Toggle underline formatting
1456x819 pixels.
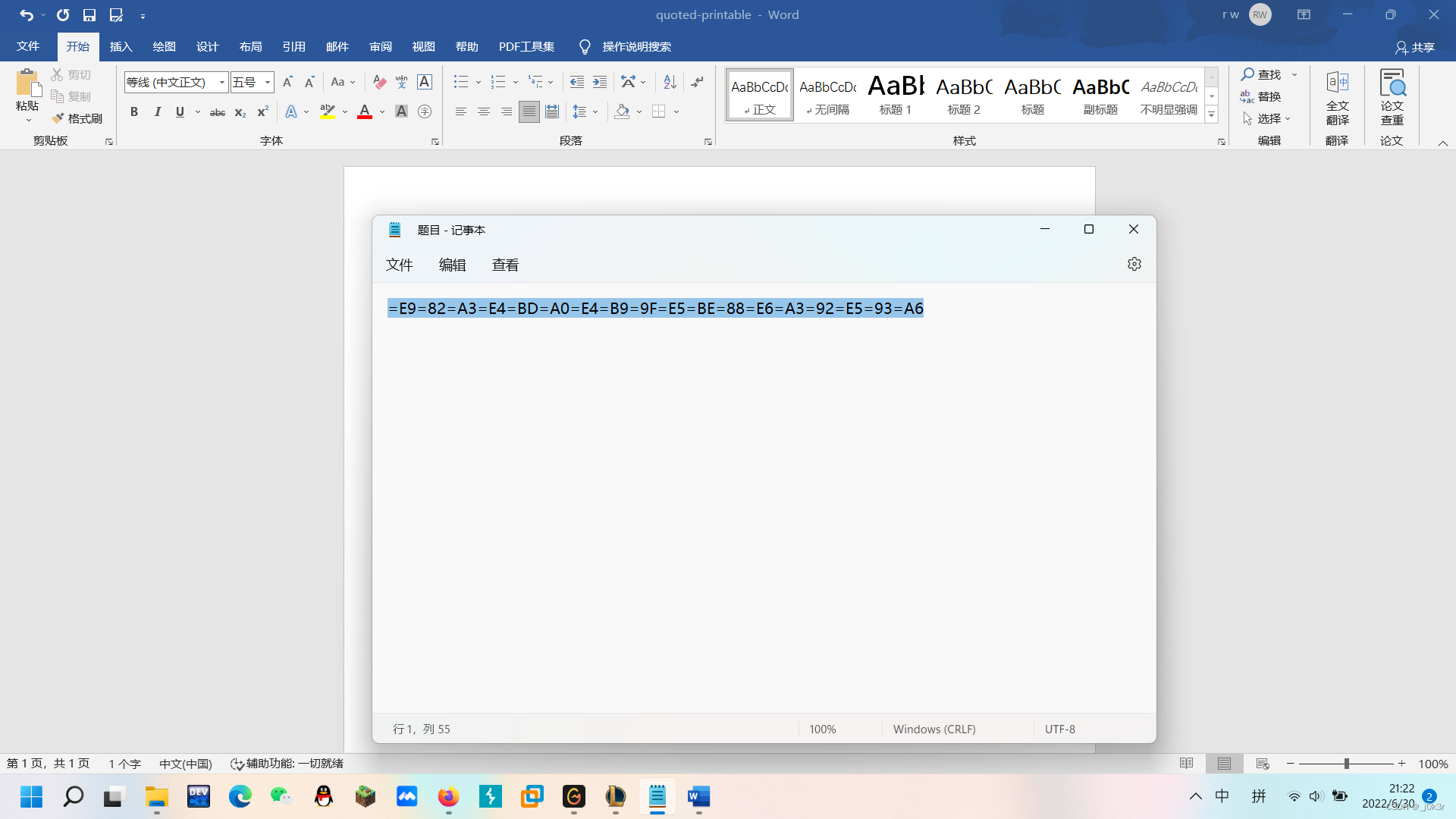[180, 111]
